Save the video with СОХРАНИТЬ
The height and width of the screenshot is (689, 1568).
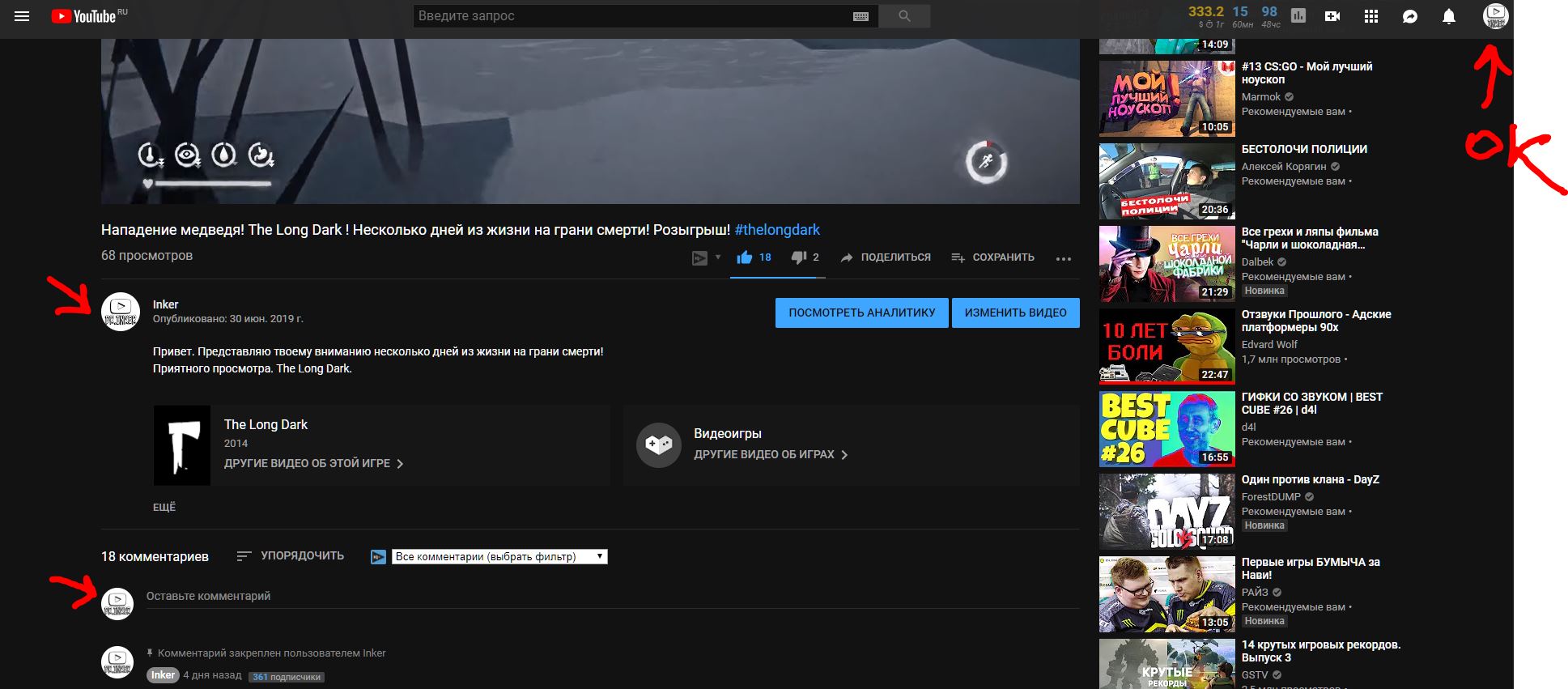point(992,257)
